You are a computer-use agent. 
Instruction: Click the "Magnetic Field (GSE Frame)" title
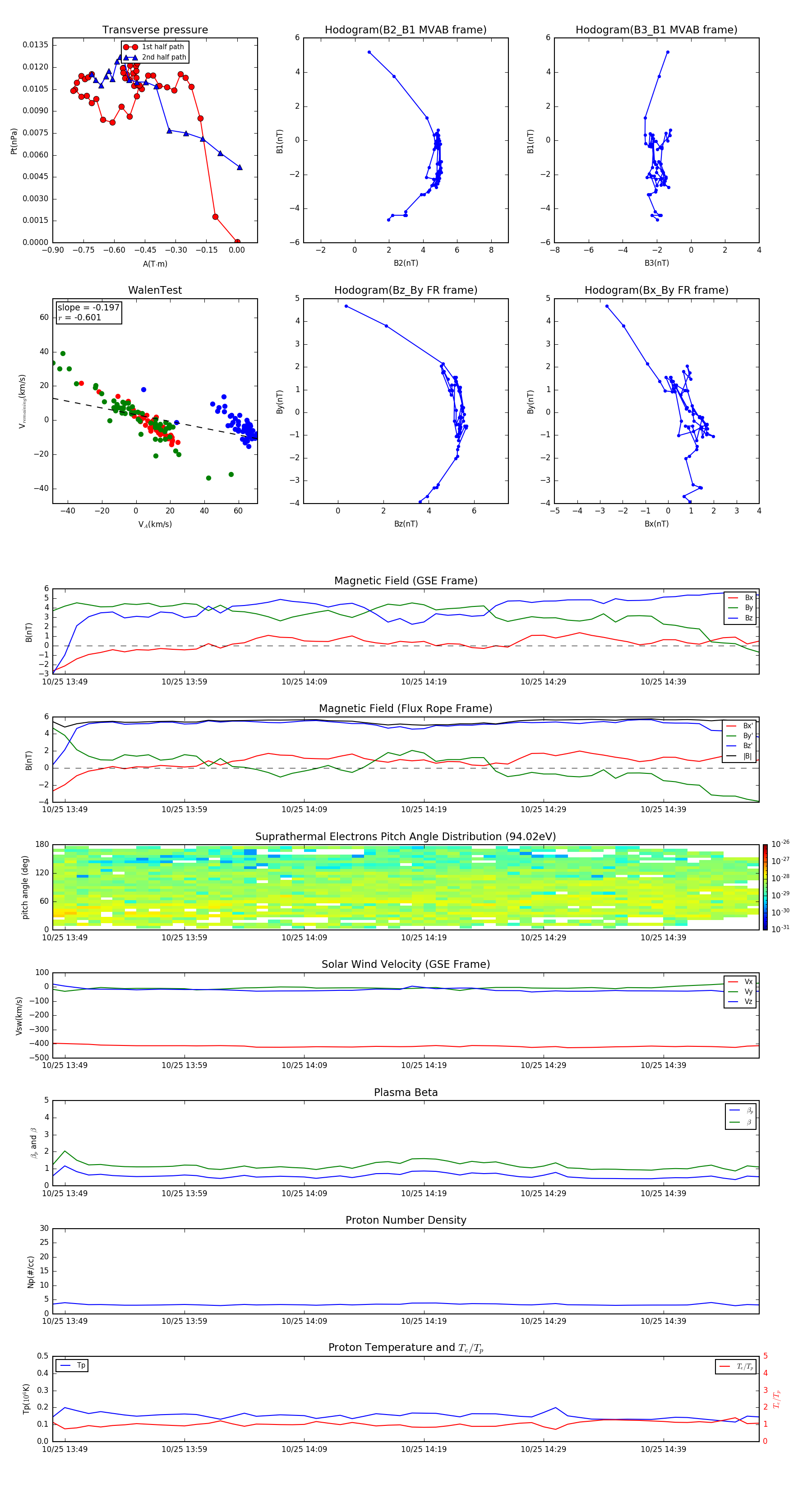(x=406, y=581)
